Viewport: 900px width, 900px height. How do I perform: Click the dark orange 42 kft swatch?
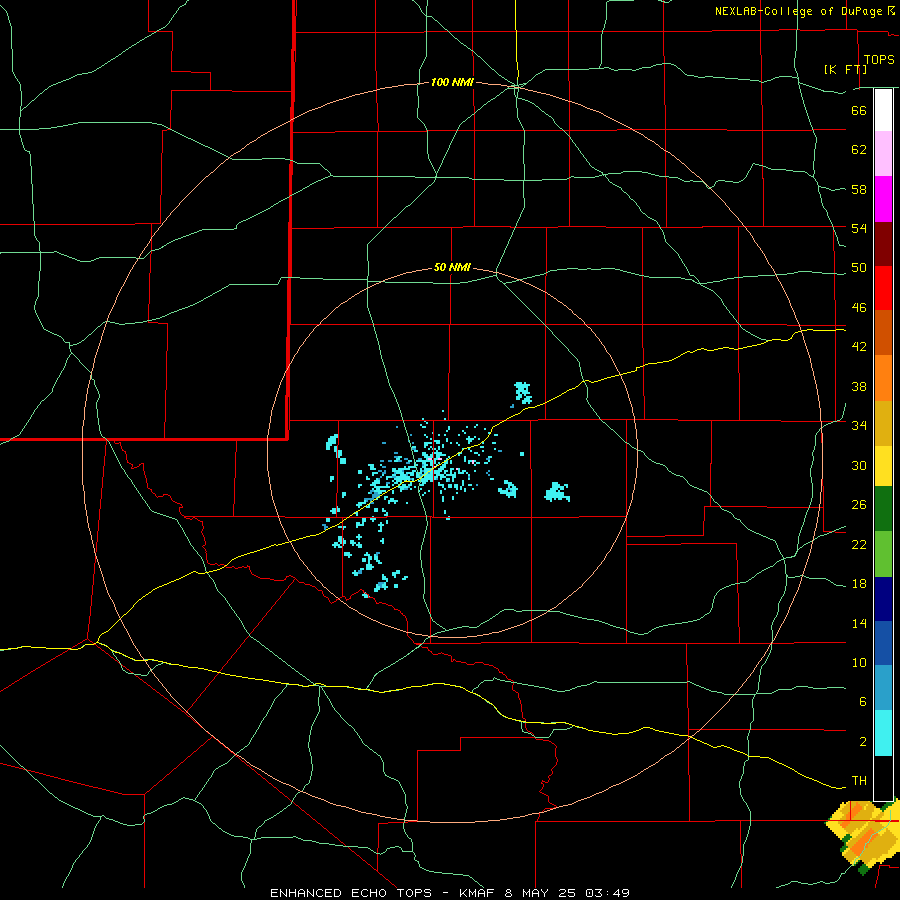[883, 332]
